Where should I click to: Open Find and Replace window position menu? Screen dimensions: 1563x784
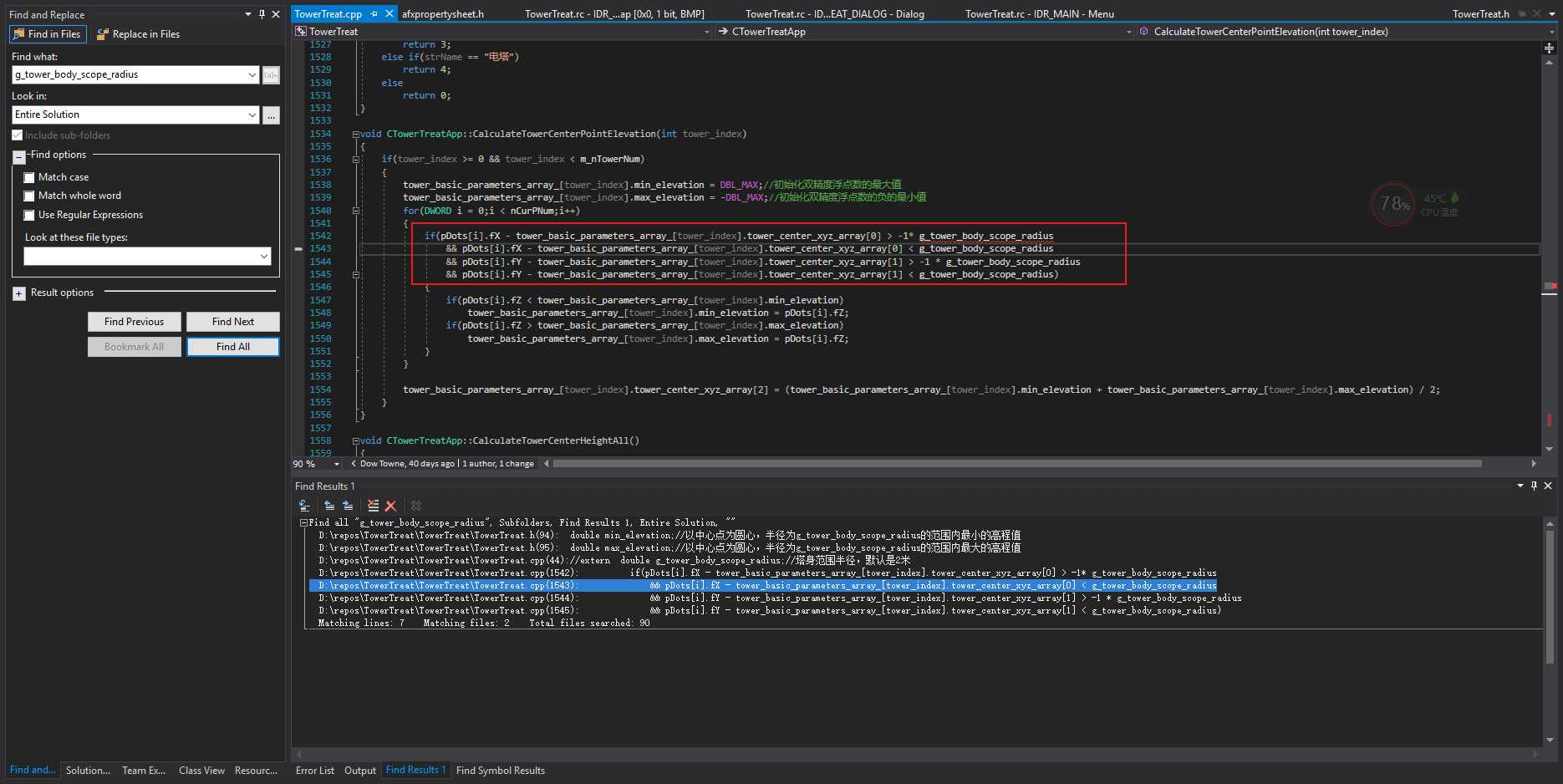248,14
